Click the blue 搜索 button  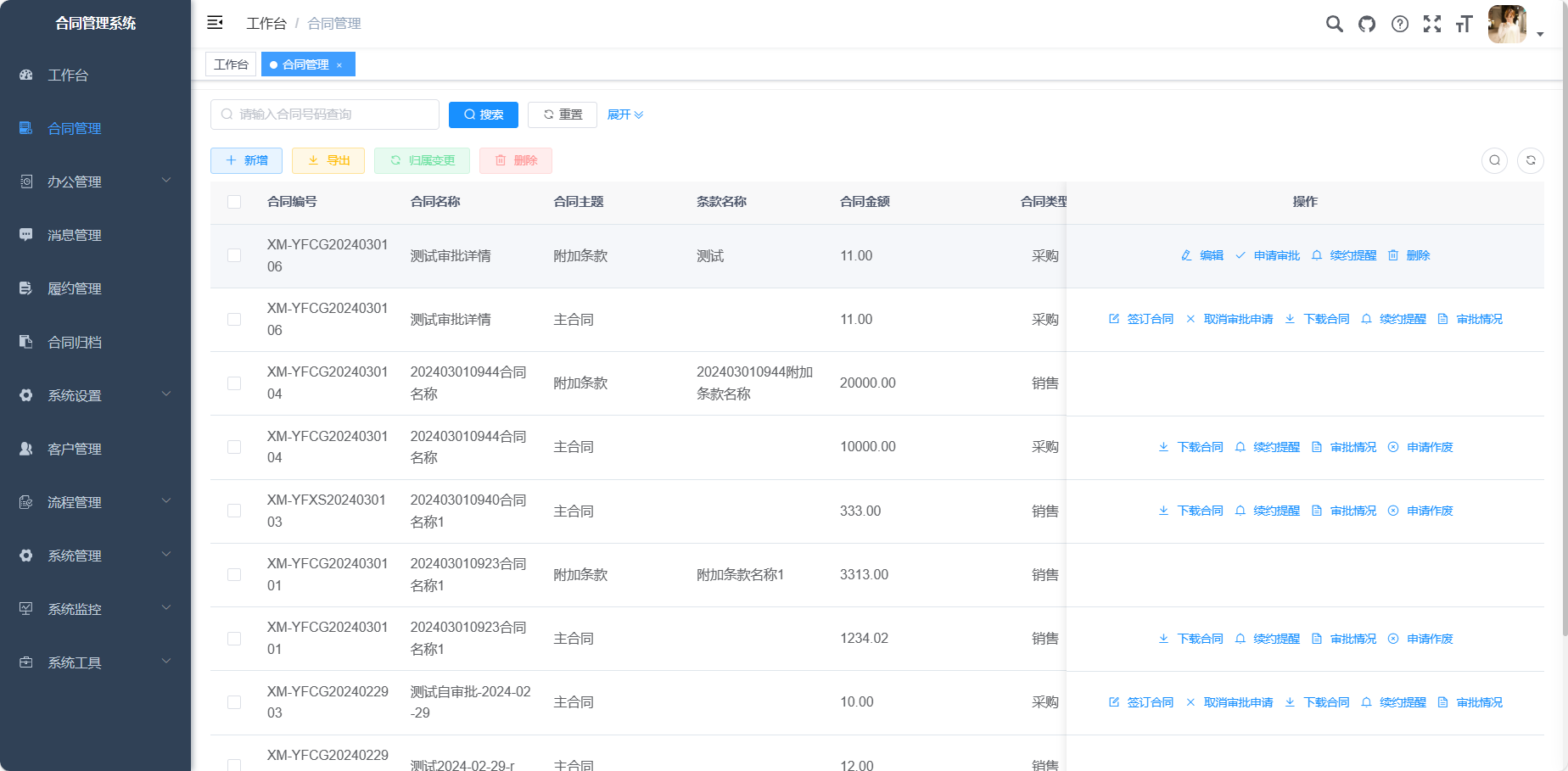coord(484,115)
